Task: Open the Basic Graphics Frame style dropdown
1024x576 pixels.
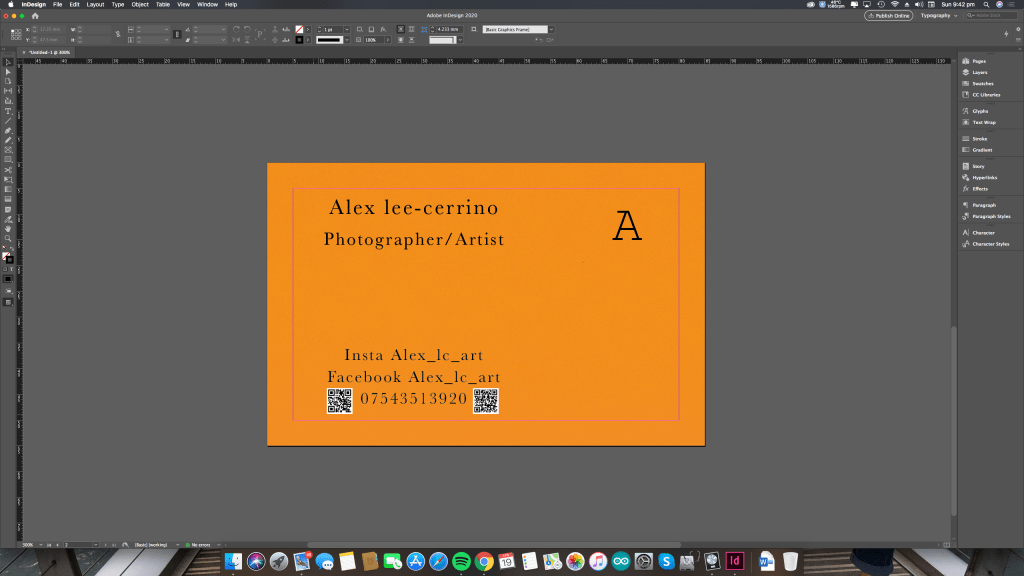Action: click(550, 29)
